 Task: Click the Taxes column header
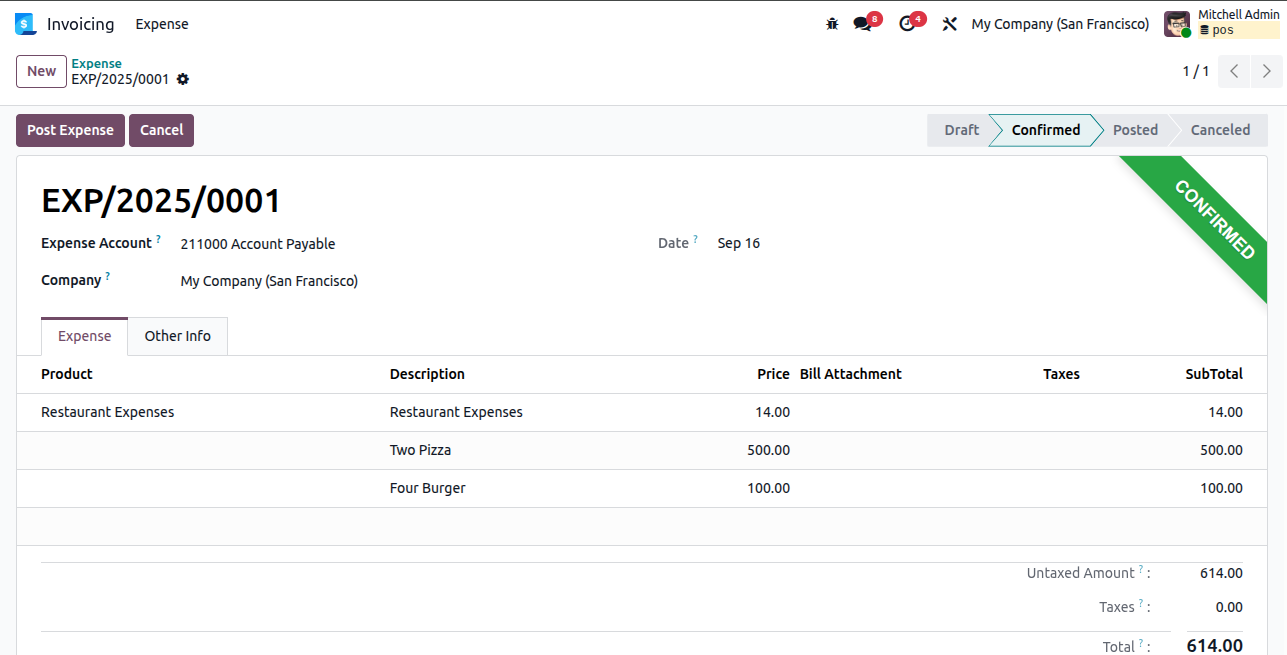click(1061, 374)
